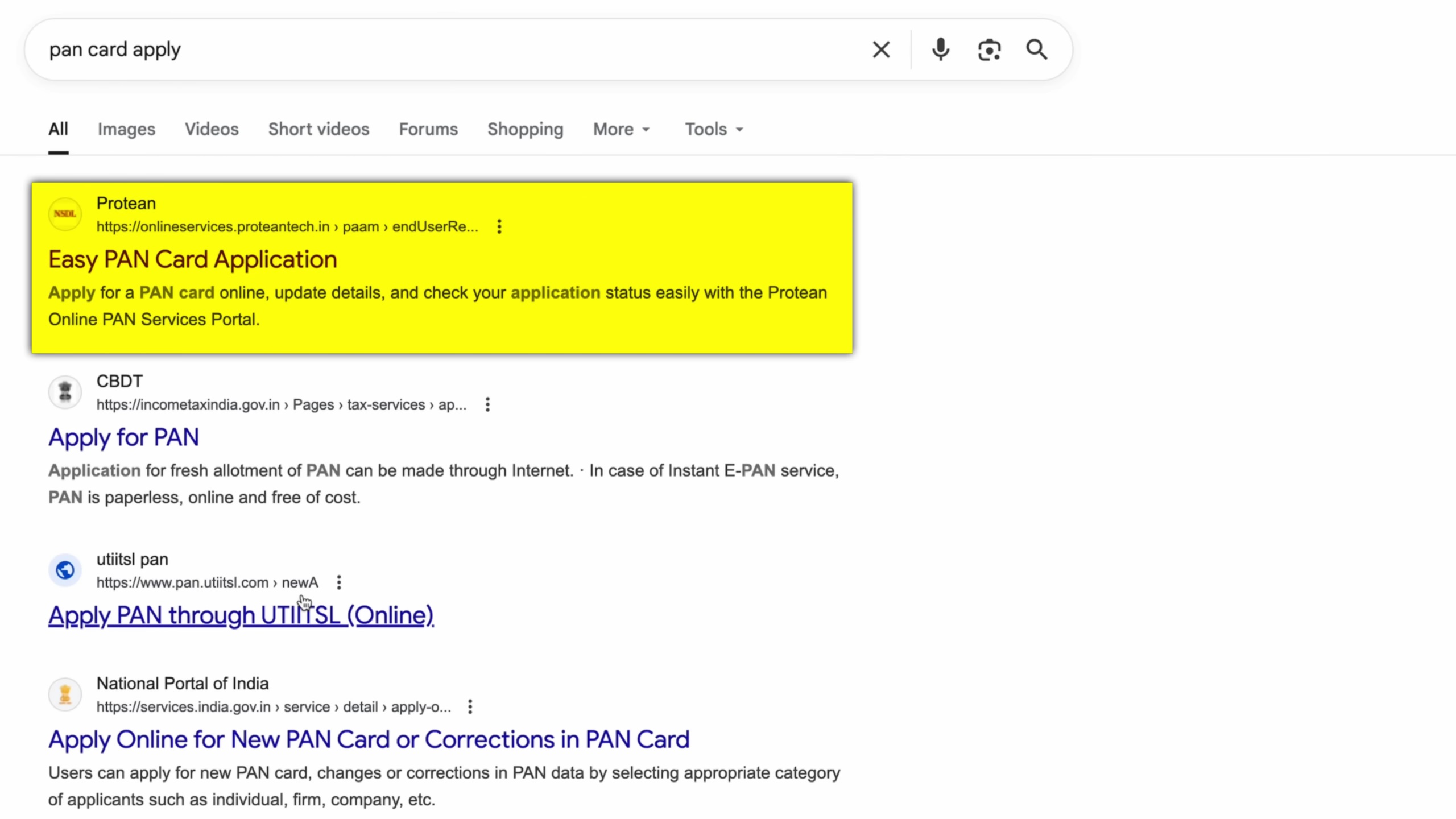Open Apply PAN through UTIITSL (Online) link

241,616
